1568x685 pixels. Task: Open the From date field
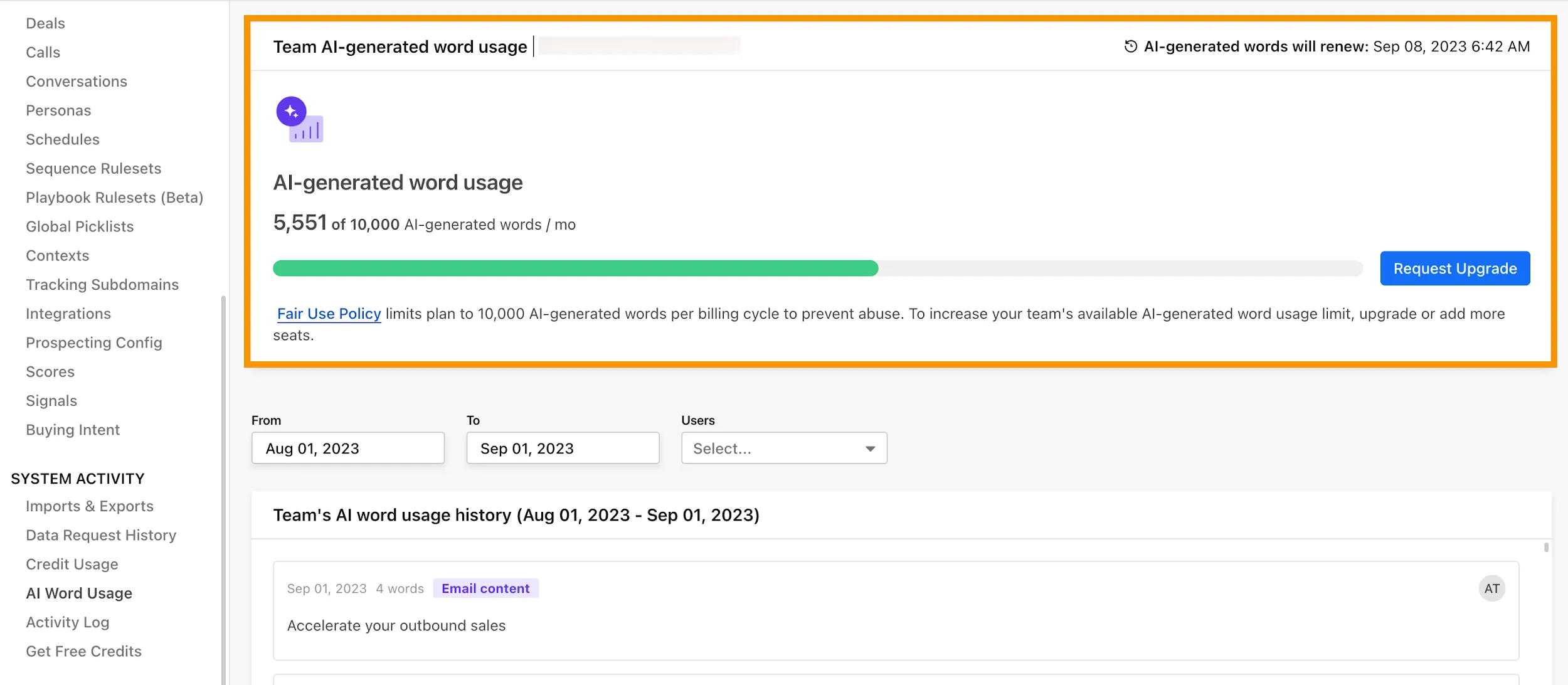point(347,449)
